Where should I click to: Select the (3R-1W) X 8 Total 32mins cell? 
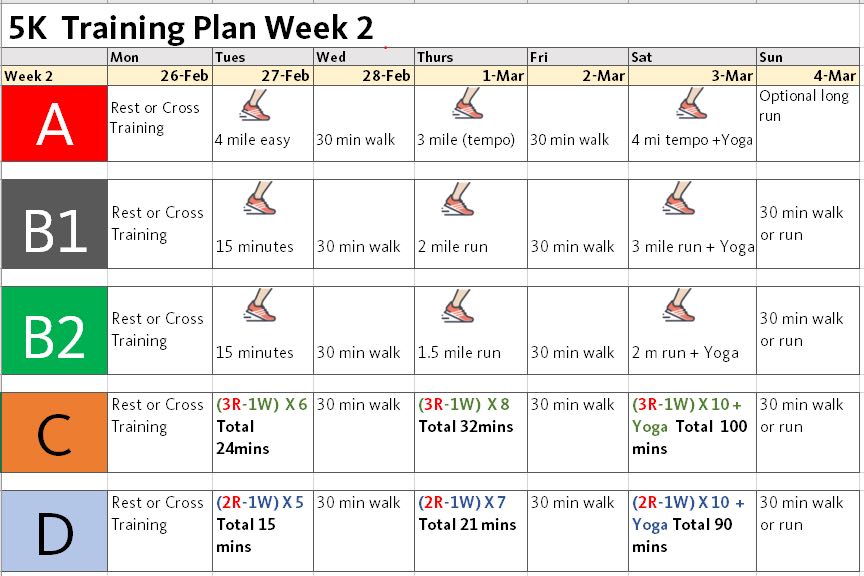point(471,433)
